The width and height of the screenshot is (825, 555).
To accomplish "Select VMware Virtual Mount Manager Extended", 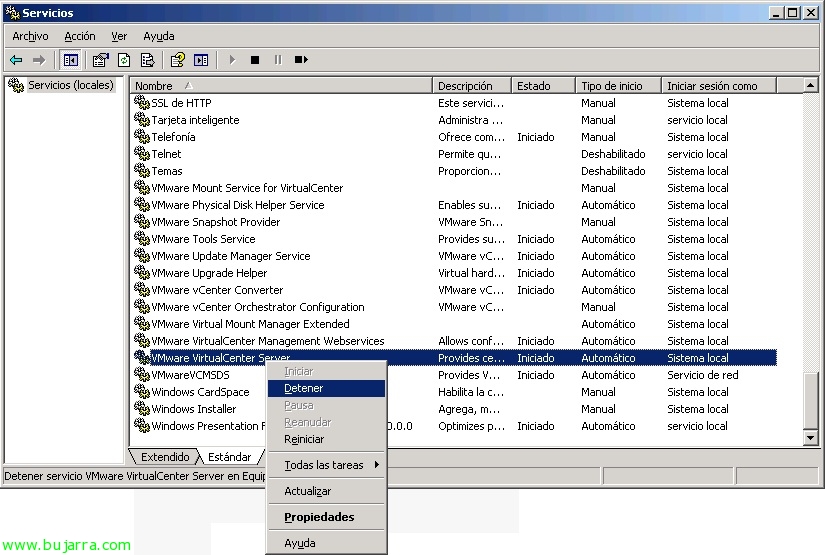I will [454, 324].
